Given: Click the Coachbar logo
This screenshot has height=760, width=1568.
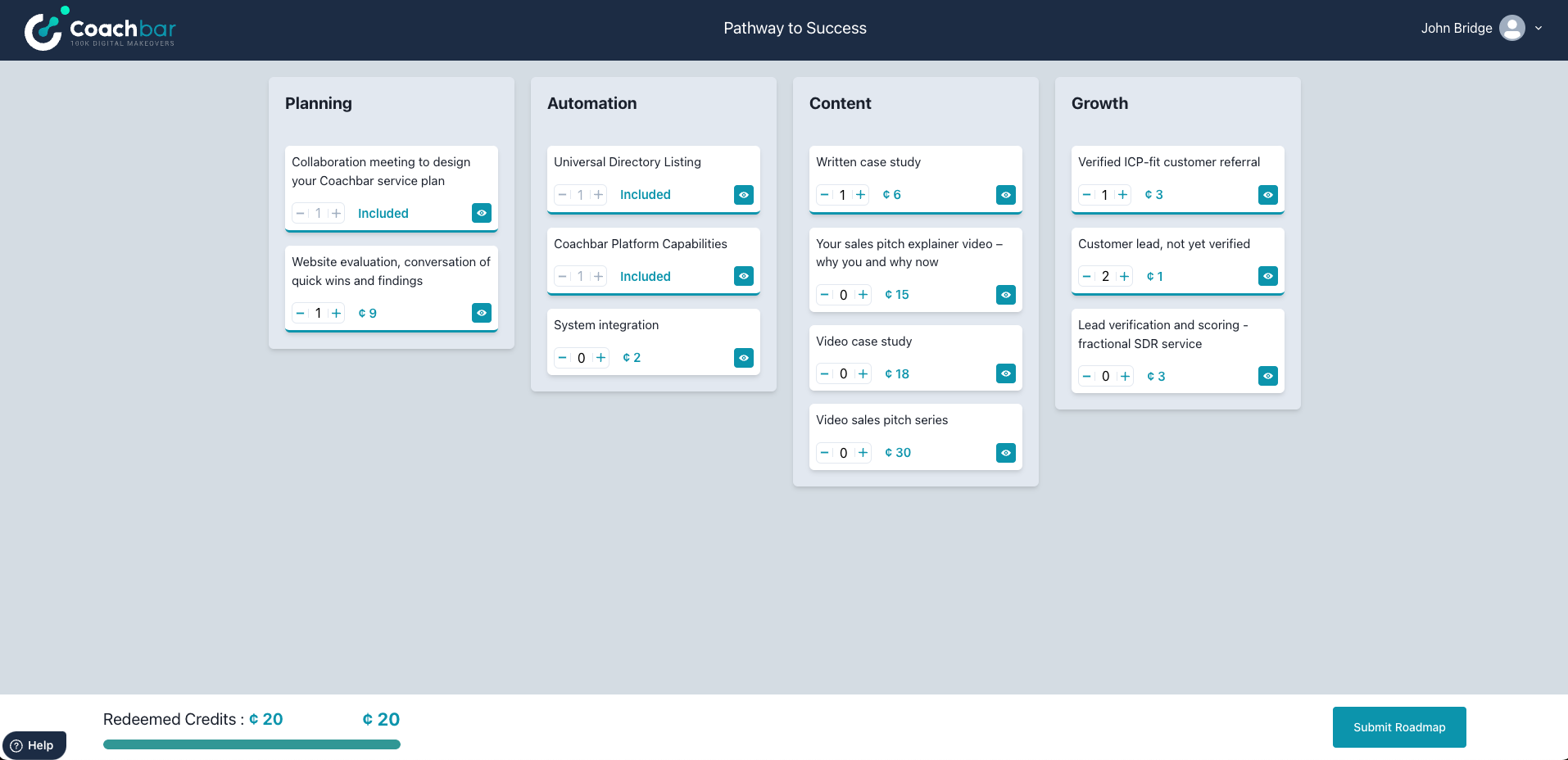Looking at the screenshot, I should pos(100,29).
